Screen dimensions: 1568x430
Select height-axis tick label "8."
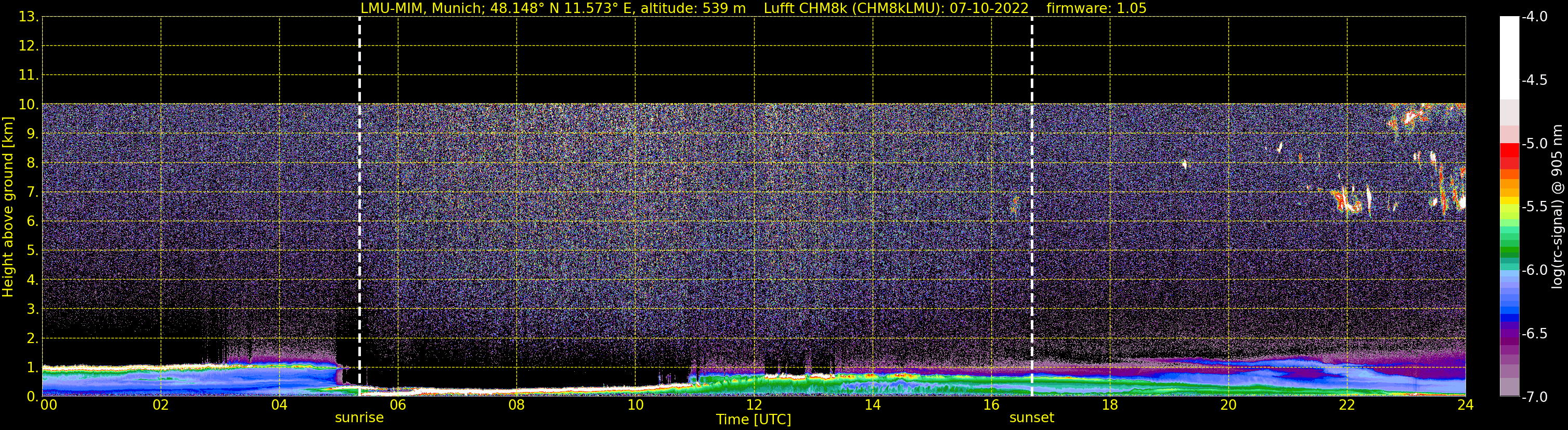click(32, 162)
